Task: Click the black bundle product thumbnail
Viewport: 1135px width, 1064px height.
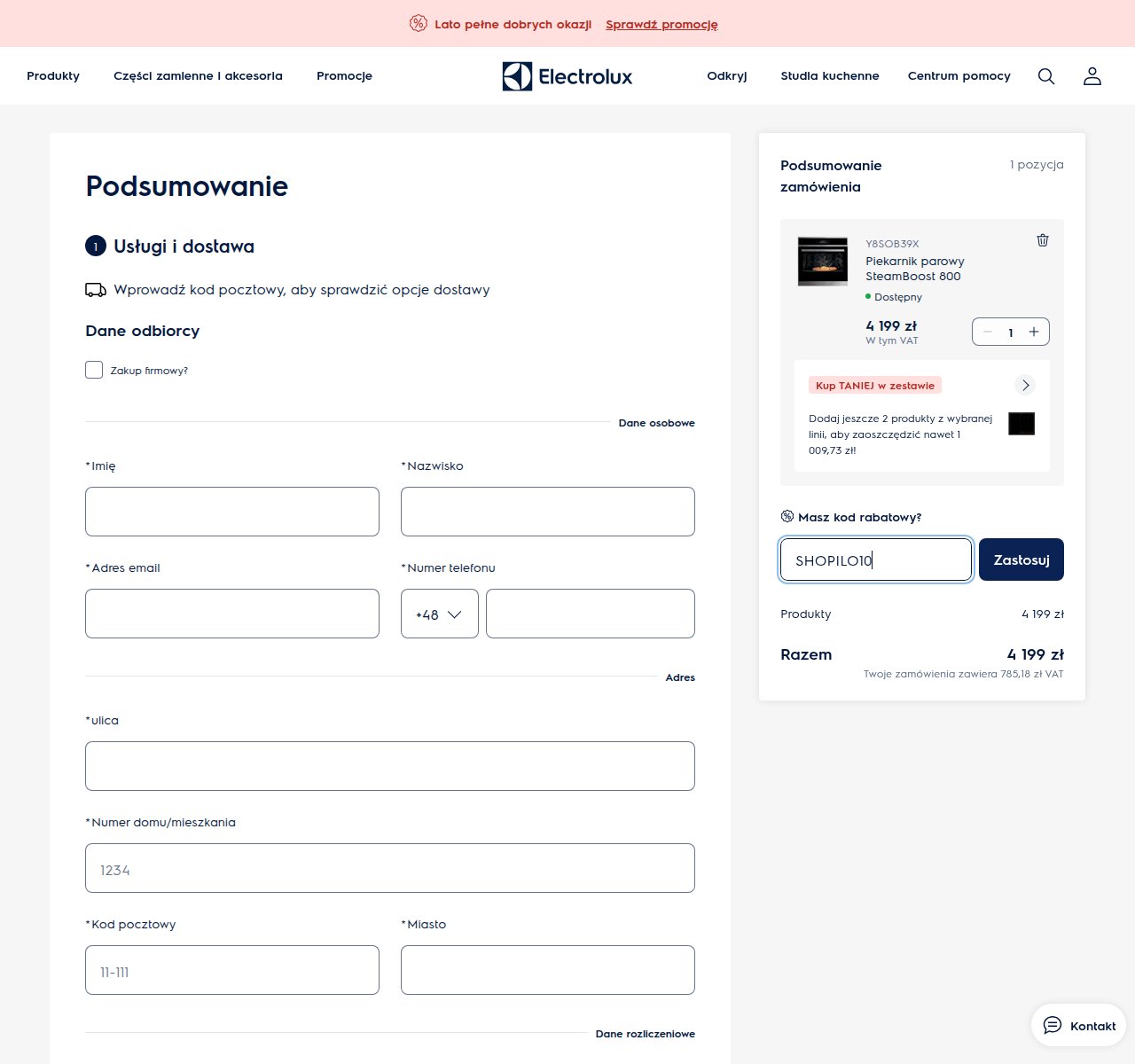Action: (1021, 424)
